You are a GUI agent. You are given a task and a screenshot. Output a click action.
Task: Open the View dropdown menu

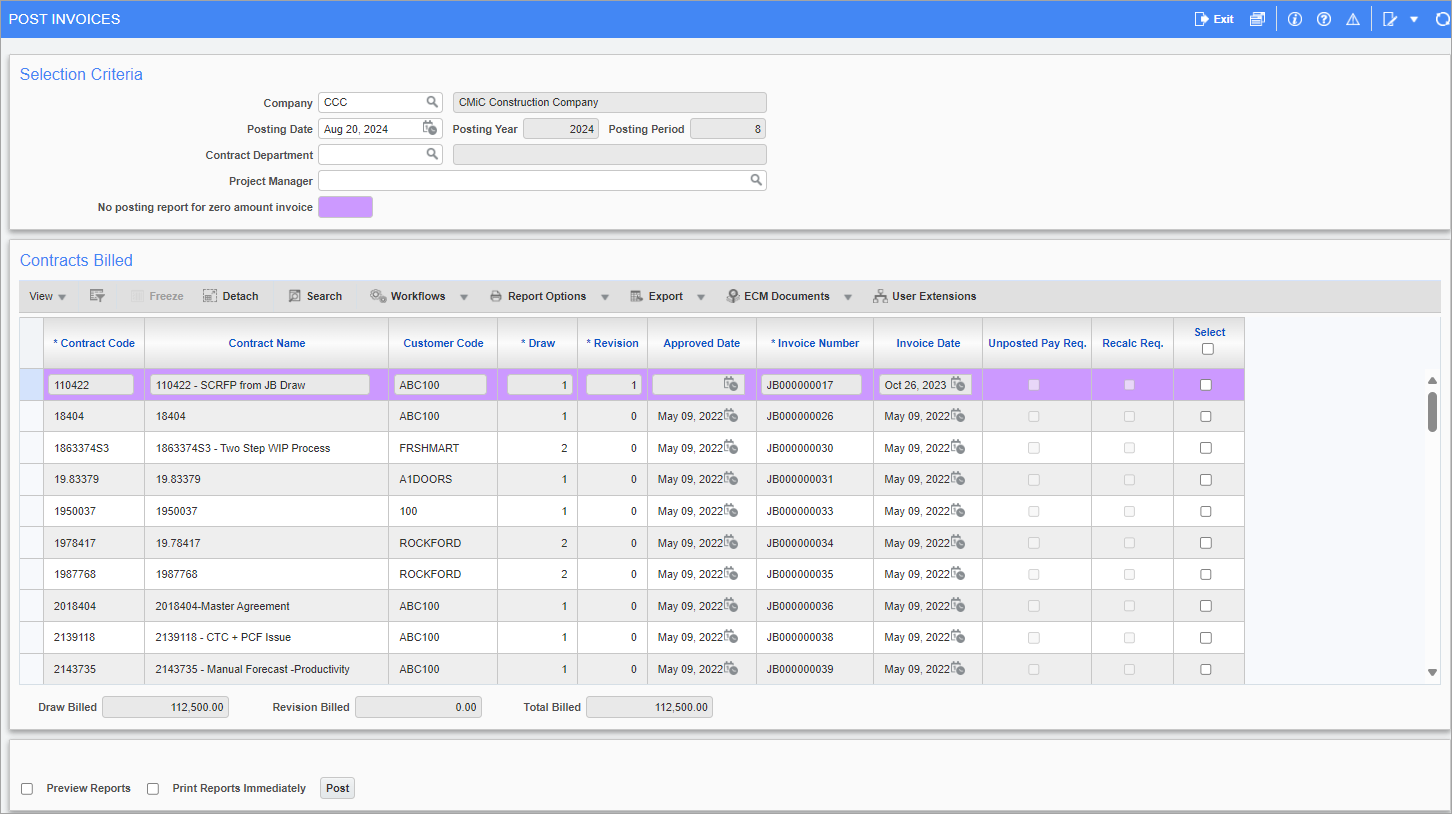(x=46, y=295)
